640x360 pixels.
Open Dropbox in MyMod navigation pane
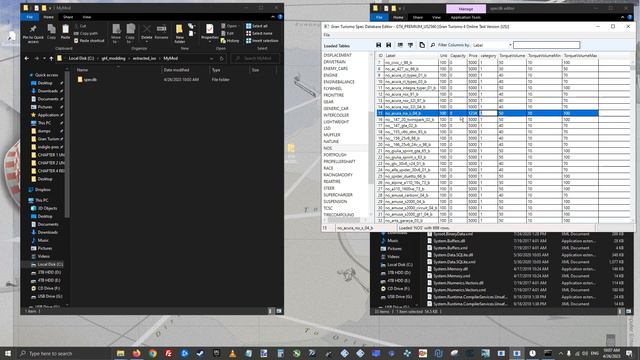(x=39, y=189)
